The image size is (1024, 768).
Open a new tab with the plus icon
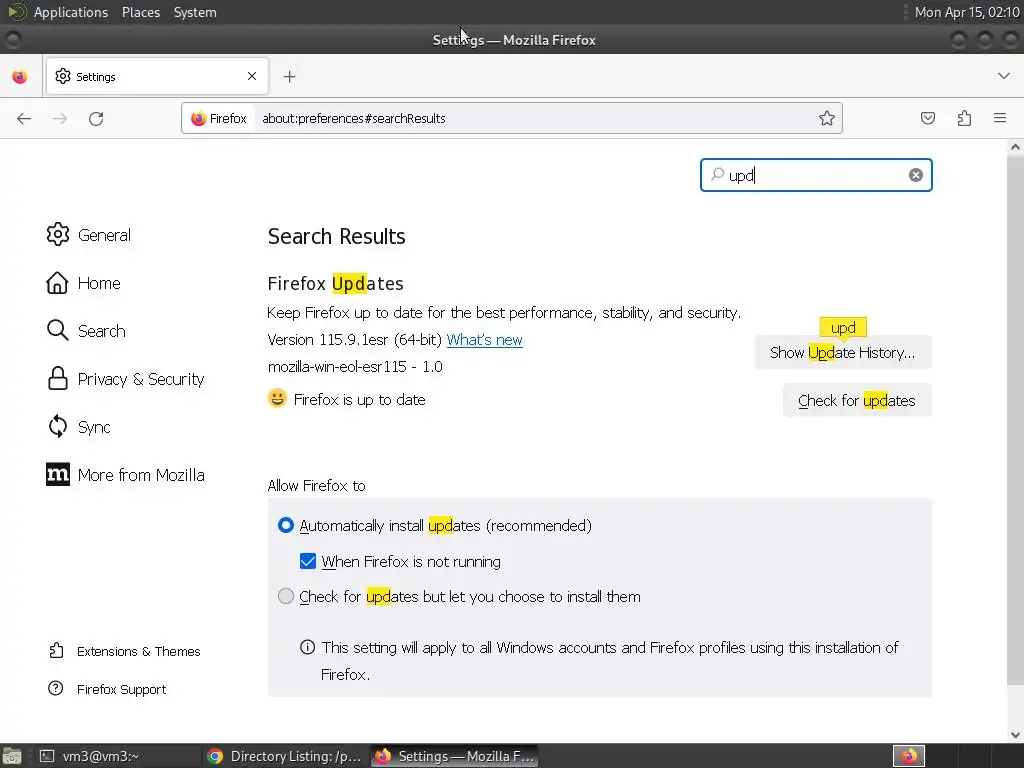(x=289, y=76)
